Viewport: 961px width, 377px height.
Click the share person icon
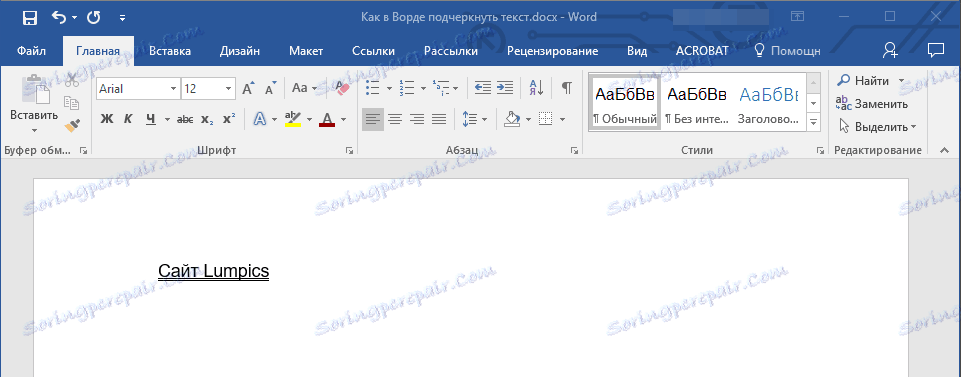pos(890,51)
